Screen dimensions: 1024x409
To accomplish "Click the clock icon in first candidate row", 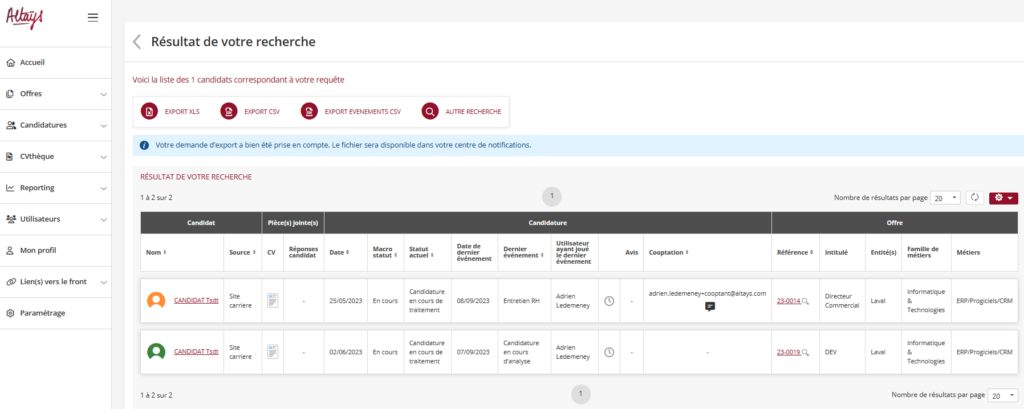I will (609, 300).
